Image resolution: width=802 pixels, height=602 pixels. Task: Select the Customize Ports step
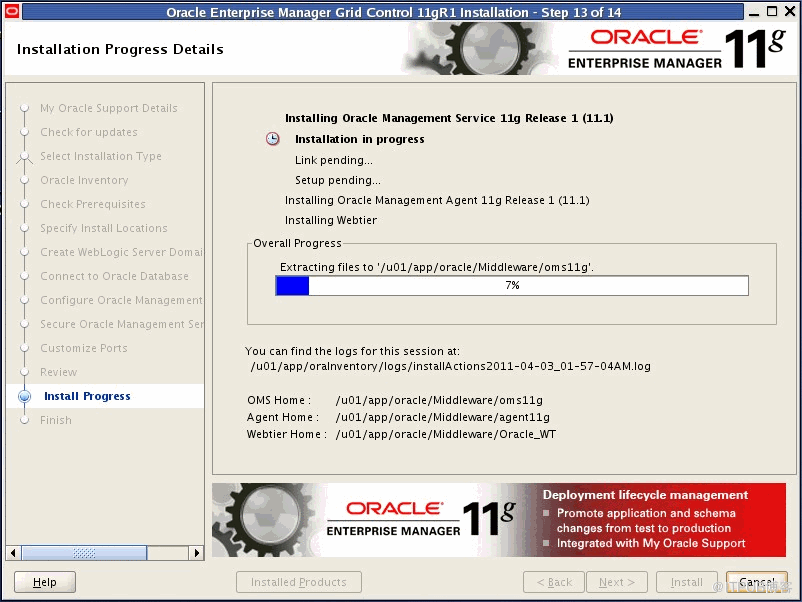pyautogui.click(x=84, y=348)
